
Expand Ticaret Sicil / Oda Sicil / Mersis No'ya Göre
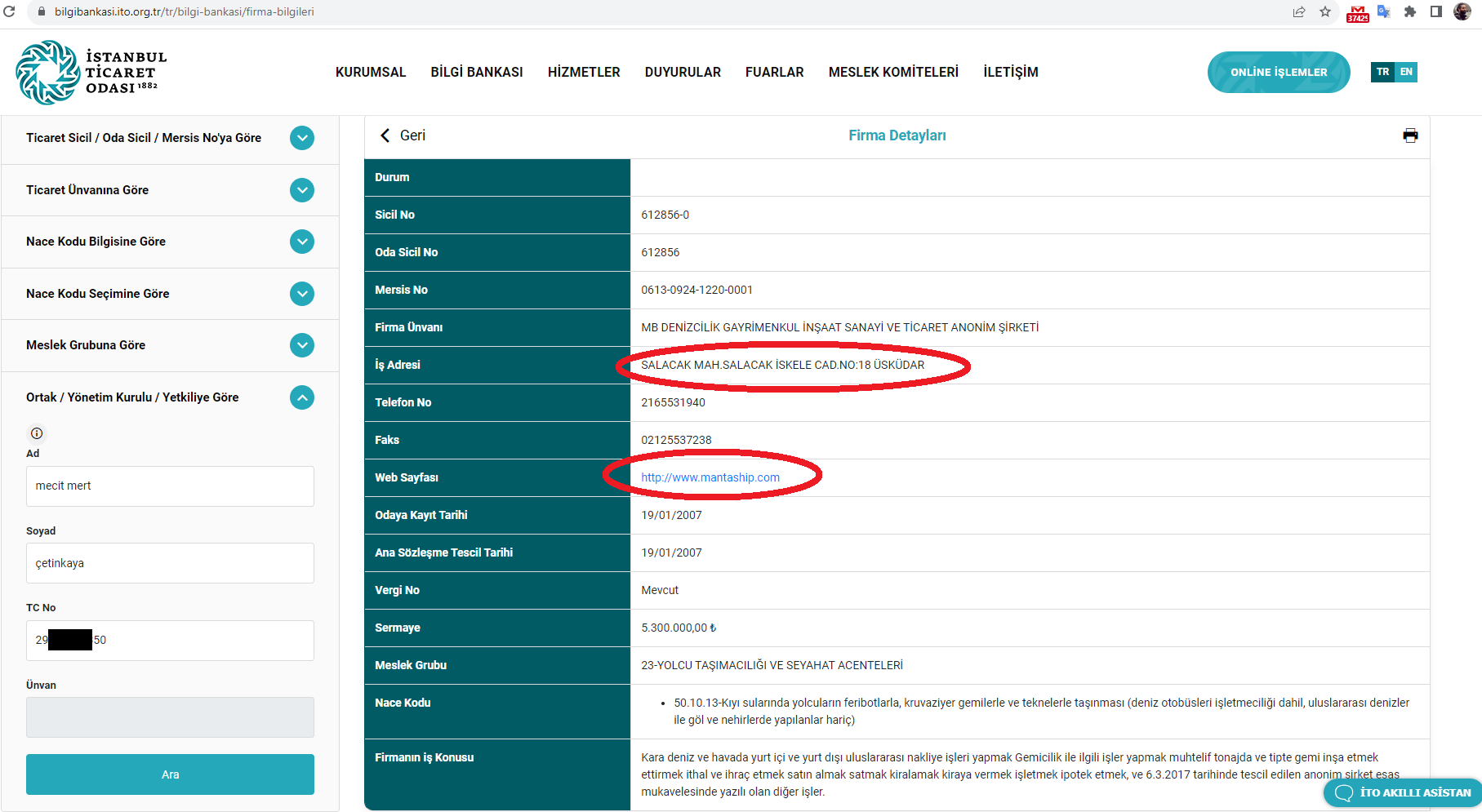302,138
